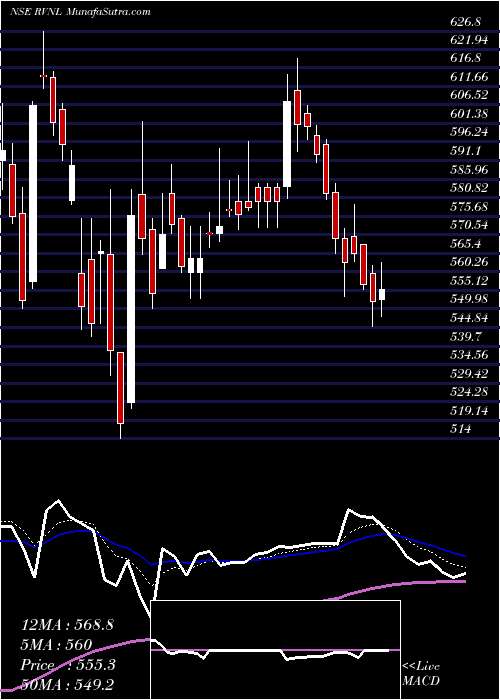This screenshot has width=500, height=700.
Task: Click inside the Live MACD inset chart box
Action: [x=276, y=650]
